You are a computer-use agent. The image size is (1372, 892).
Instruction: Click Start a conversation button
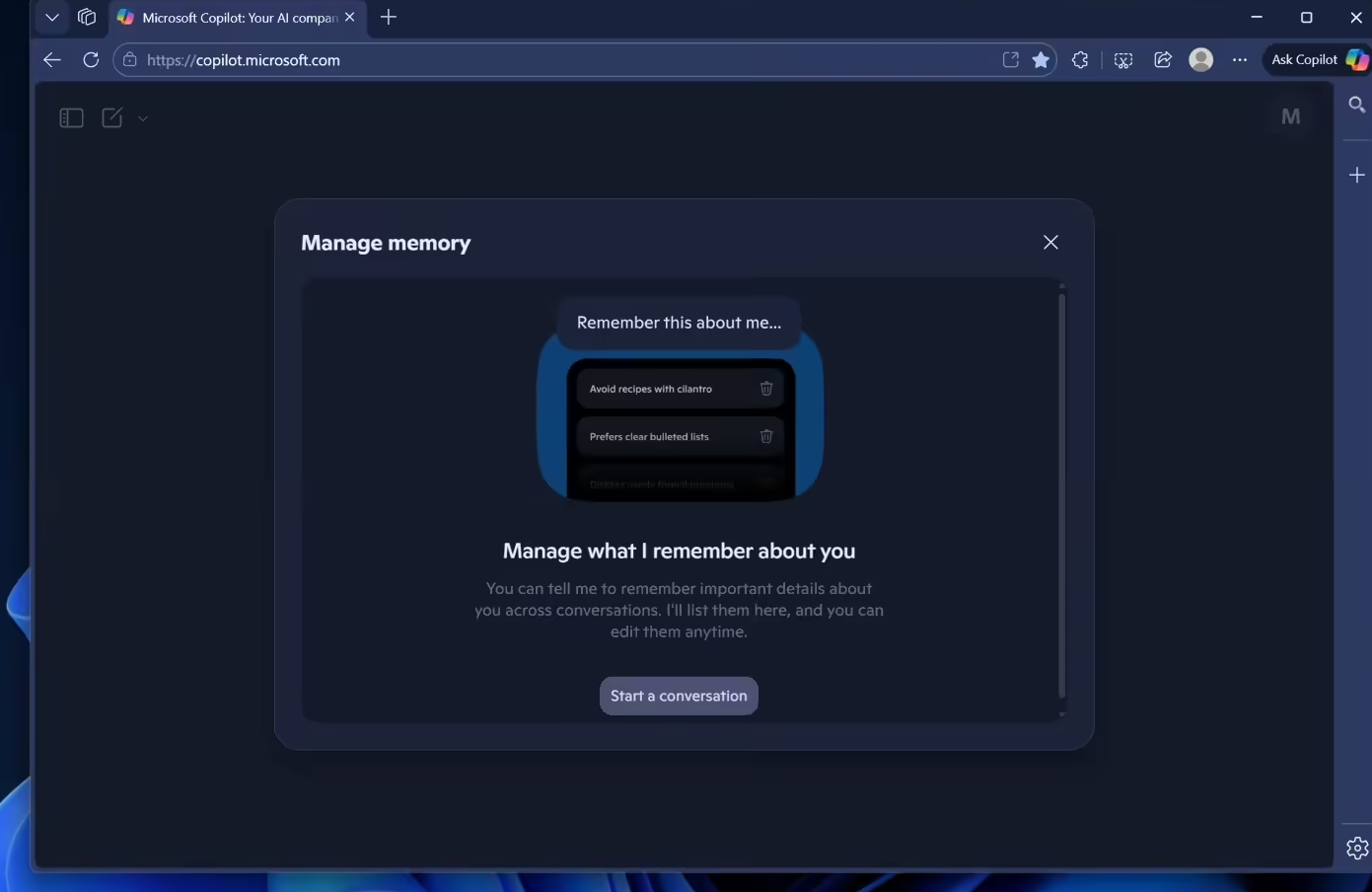click(x=679, y=696)
